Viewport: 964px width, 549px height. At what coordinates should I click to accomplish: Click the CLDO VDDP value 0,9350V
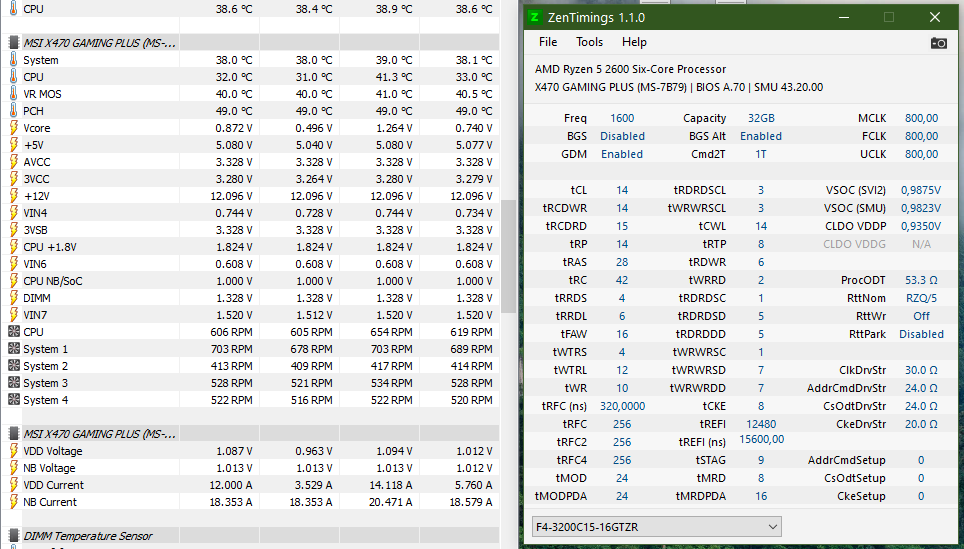point(921,226)
